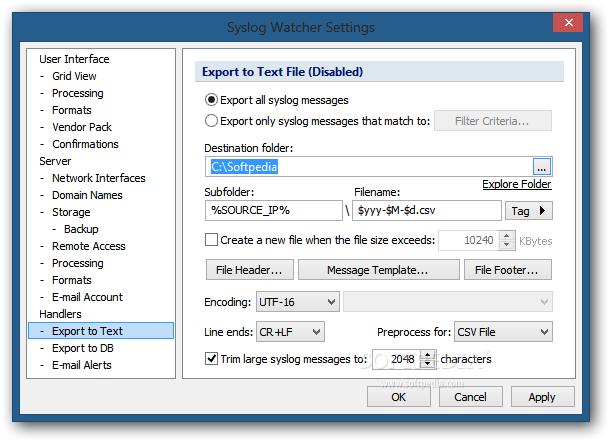
Task: Open Grid View settings page
Action: (74, 76)
